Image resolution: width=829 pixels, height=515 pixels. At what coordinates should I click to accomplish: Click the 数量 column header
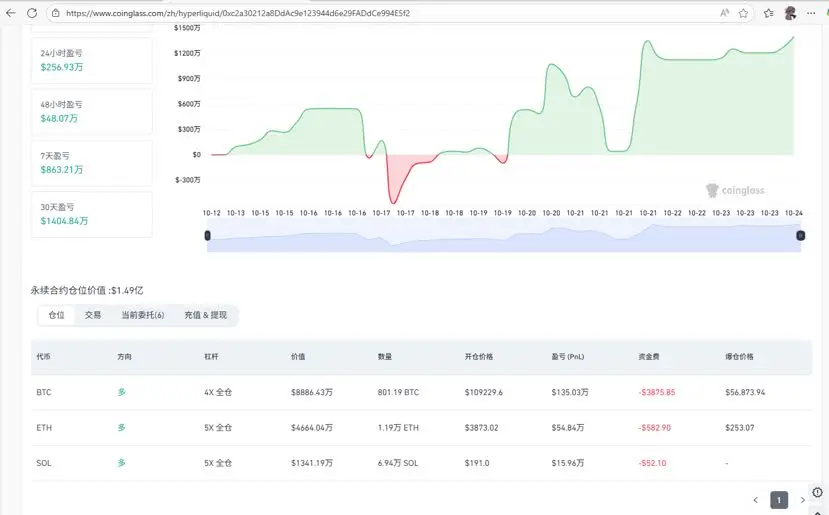point(385,357)
